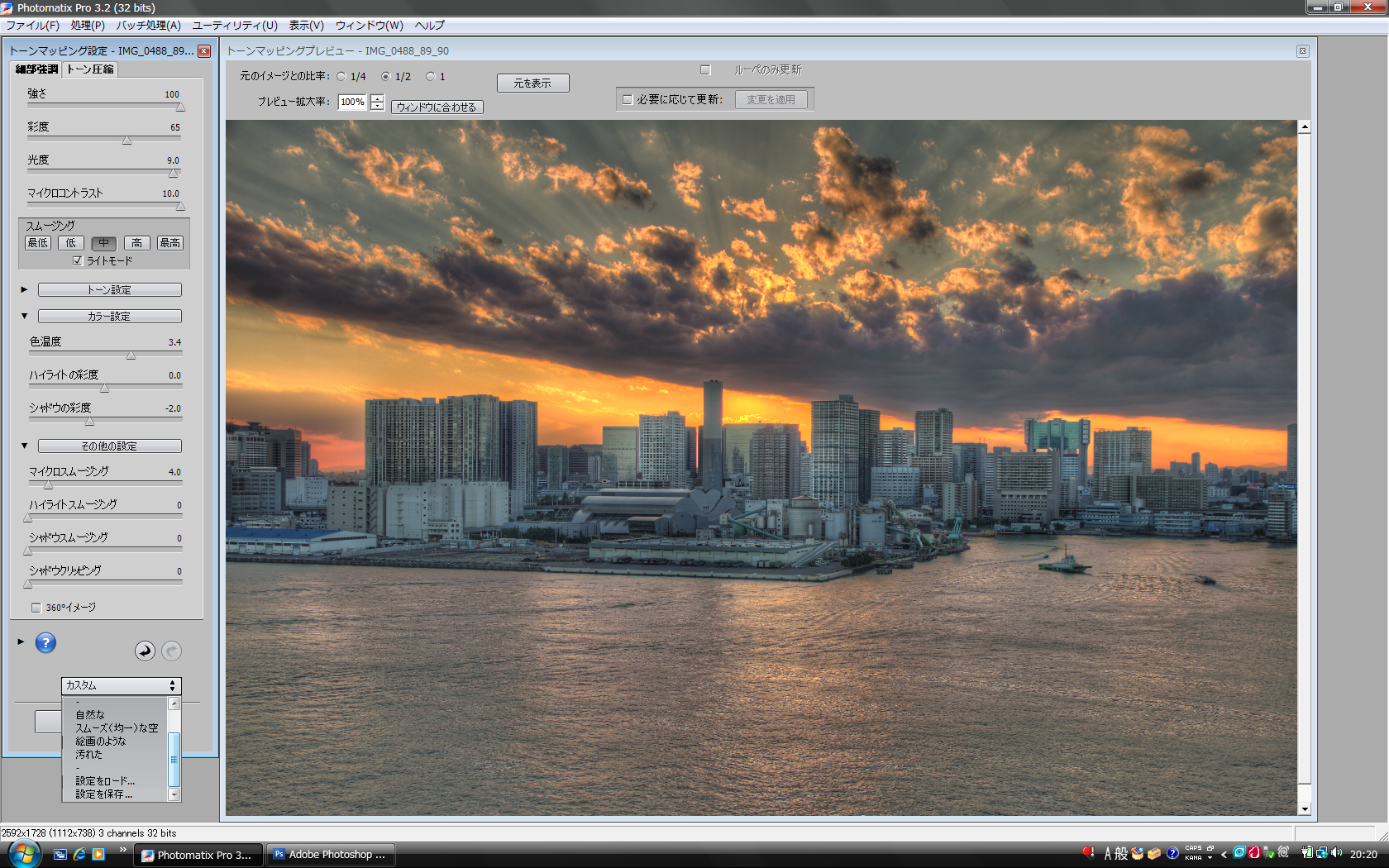This screenshot has width=1389, height=868.
Task: Show hidden quick launch items chevron
Action: (123, 850)
